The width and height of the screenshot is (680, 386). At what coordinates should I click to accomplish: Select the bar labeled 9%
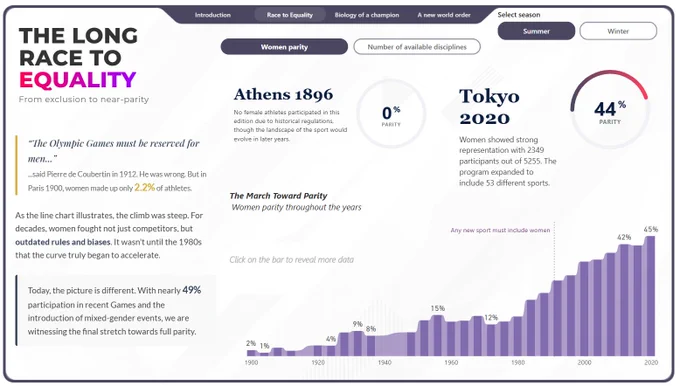(x=358, y=344)
